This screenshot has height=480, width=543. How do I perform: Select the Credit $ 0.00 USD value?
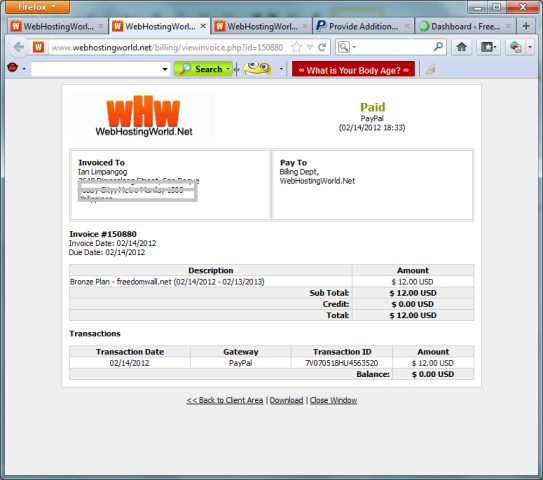(x=412, y=304)
